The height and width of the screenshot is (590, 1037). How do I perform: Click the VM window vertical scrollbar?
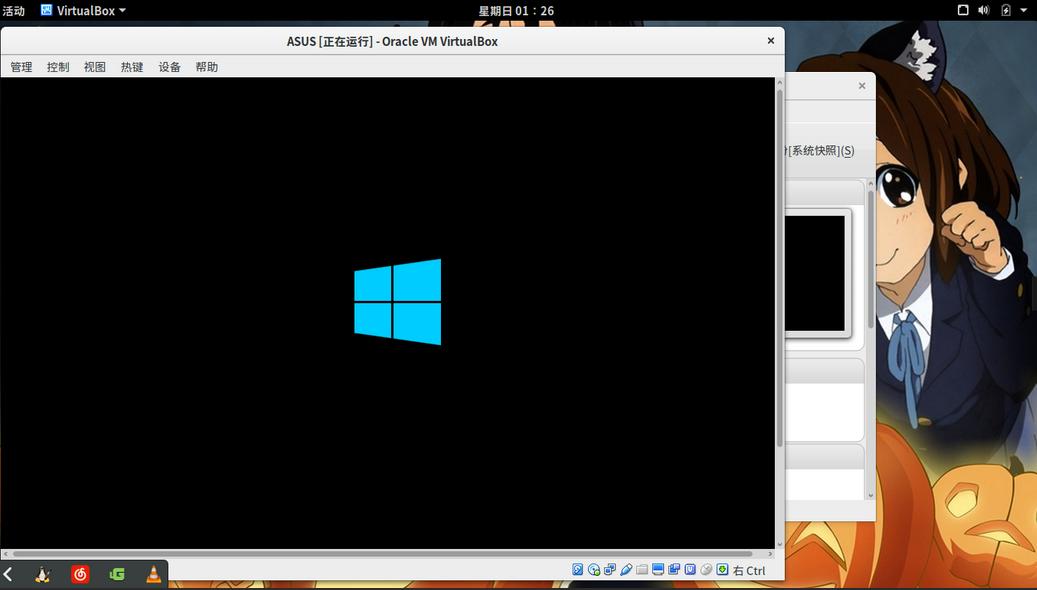click(x=780, y=267)
